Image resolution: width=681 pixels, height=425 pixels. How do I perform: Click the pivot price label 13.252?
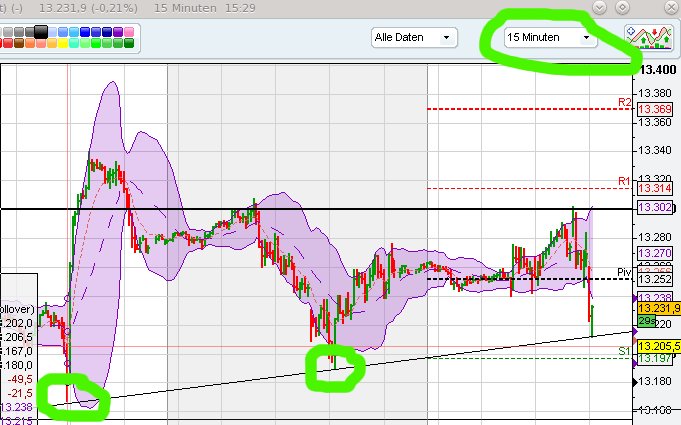[655, 279]
